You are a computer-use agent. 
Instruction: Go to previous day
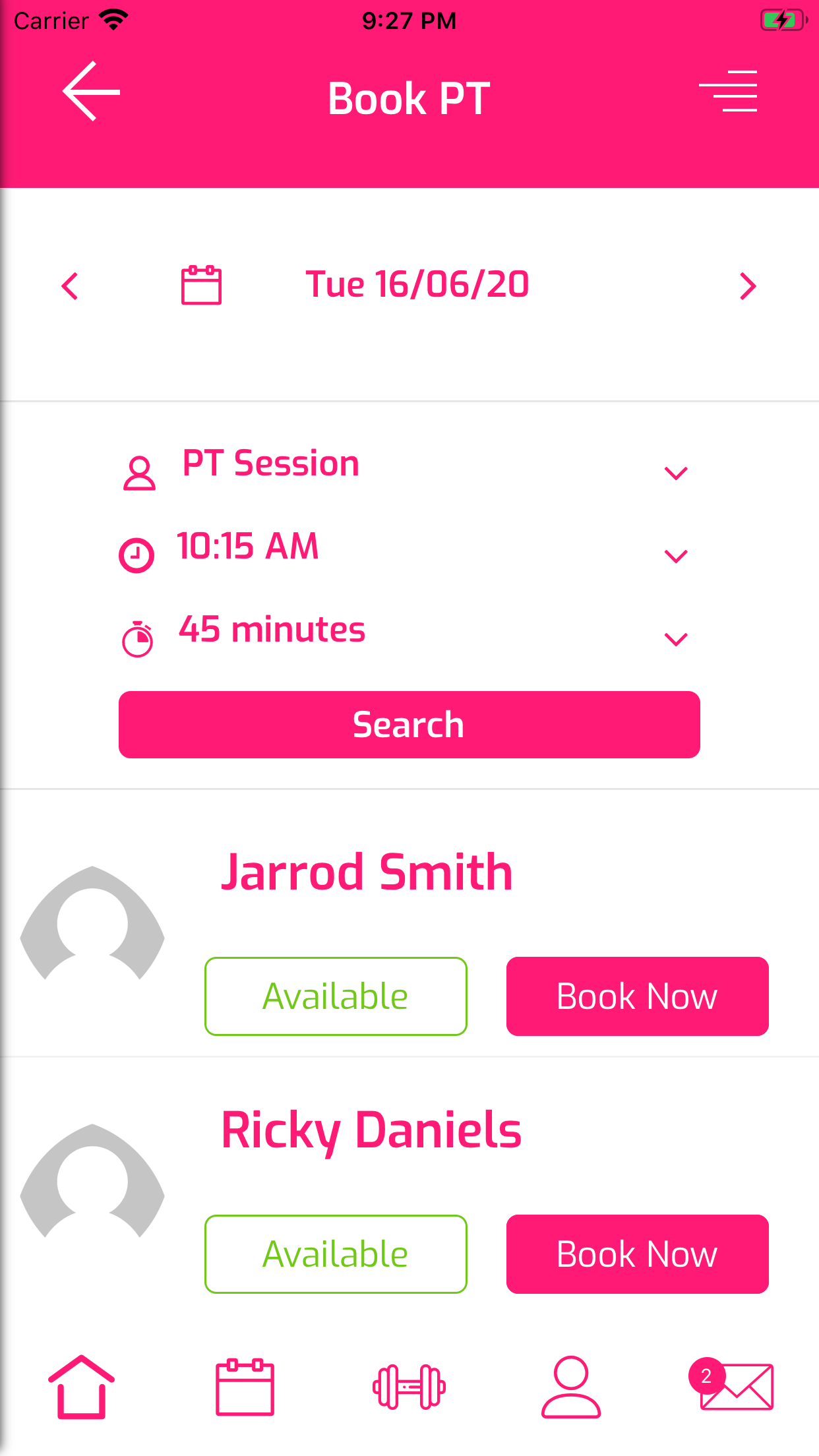click(x=70, y=286)
